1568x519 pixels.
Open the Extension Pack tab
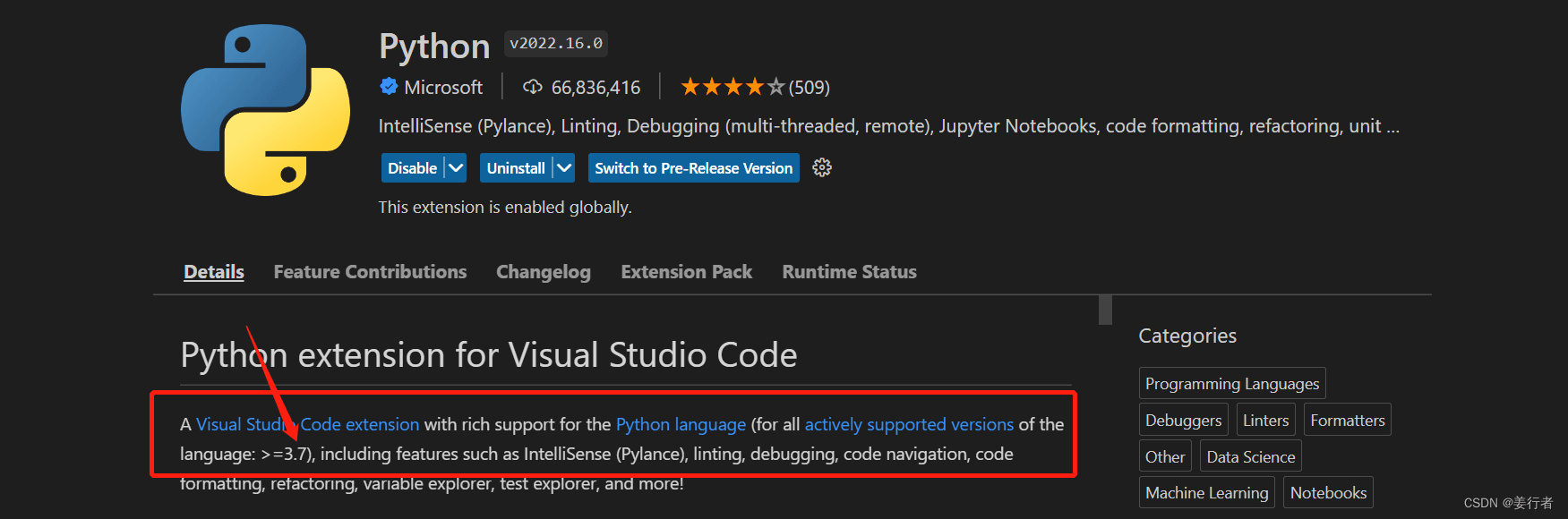[687, 272]
